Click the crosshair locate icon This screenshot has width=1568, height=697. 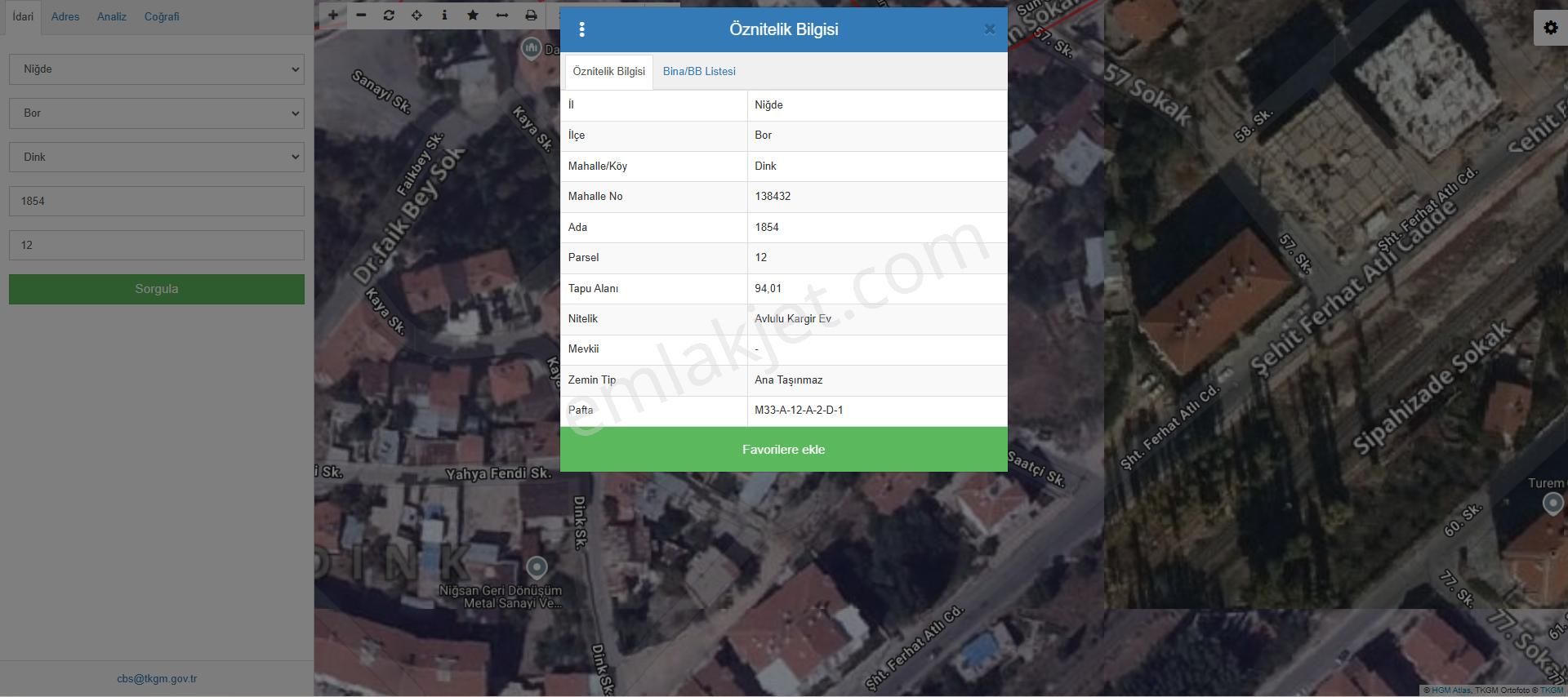point(416,16)
